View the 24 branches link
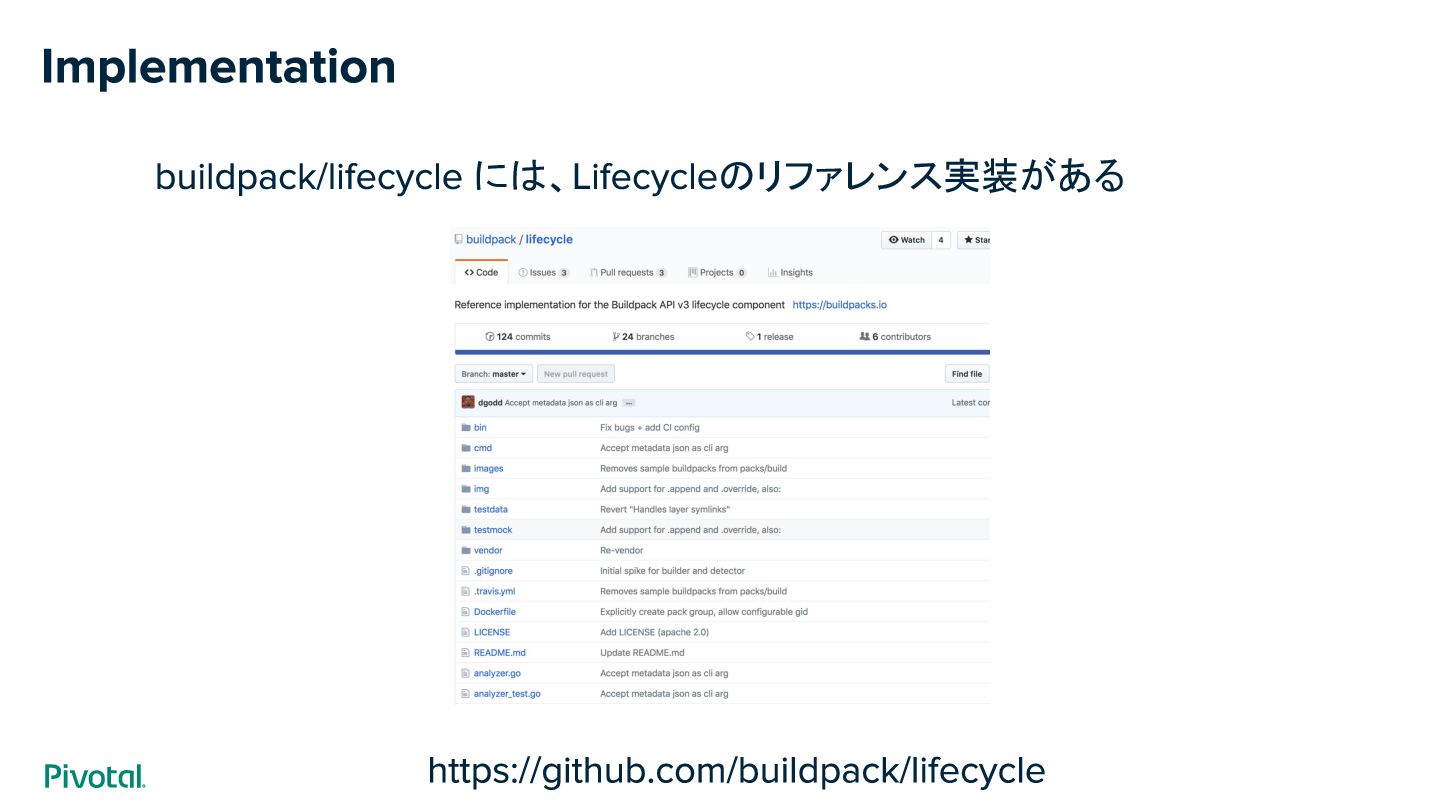This screenshot has width=1440, height=810. (x=644, y=337)
